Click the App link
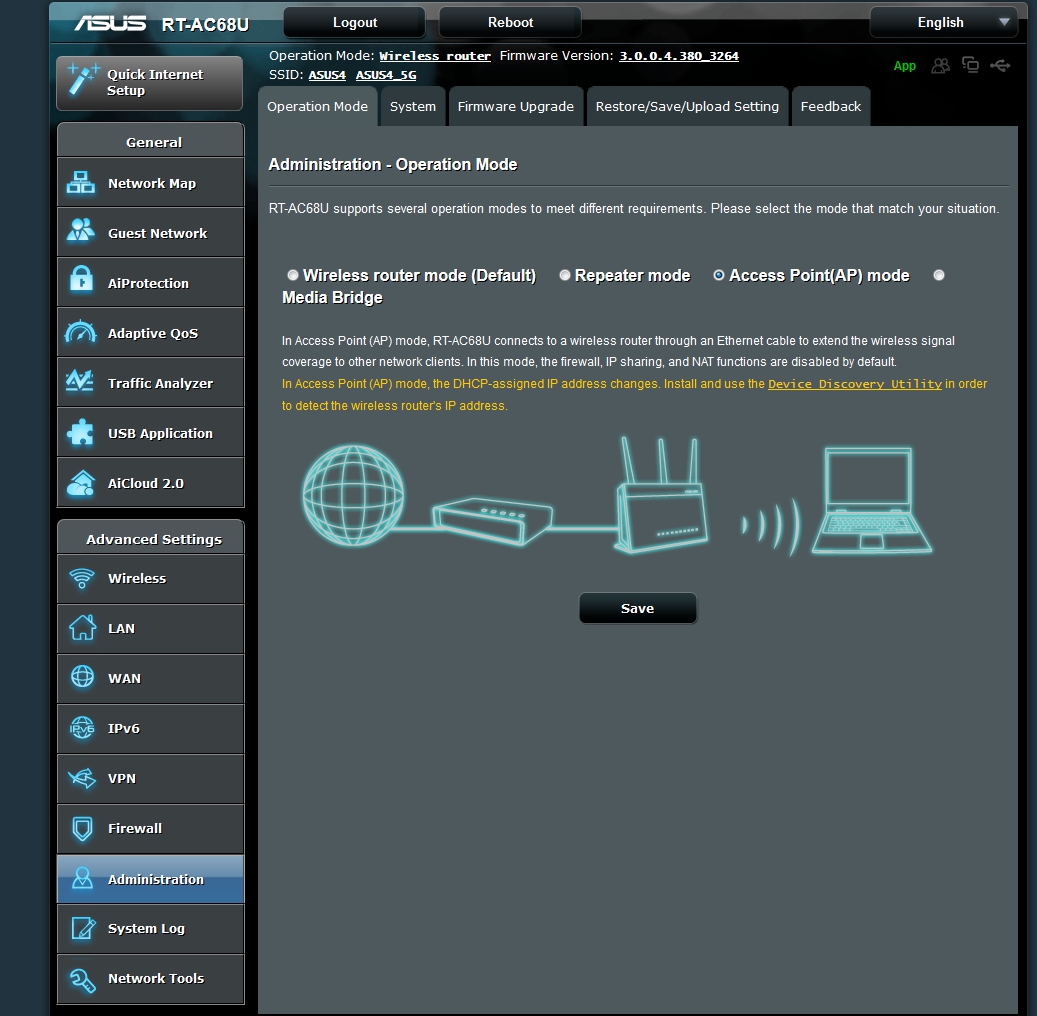This screenshot has width=1037, height=1016. click(904, 65)
